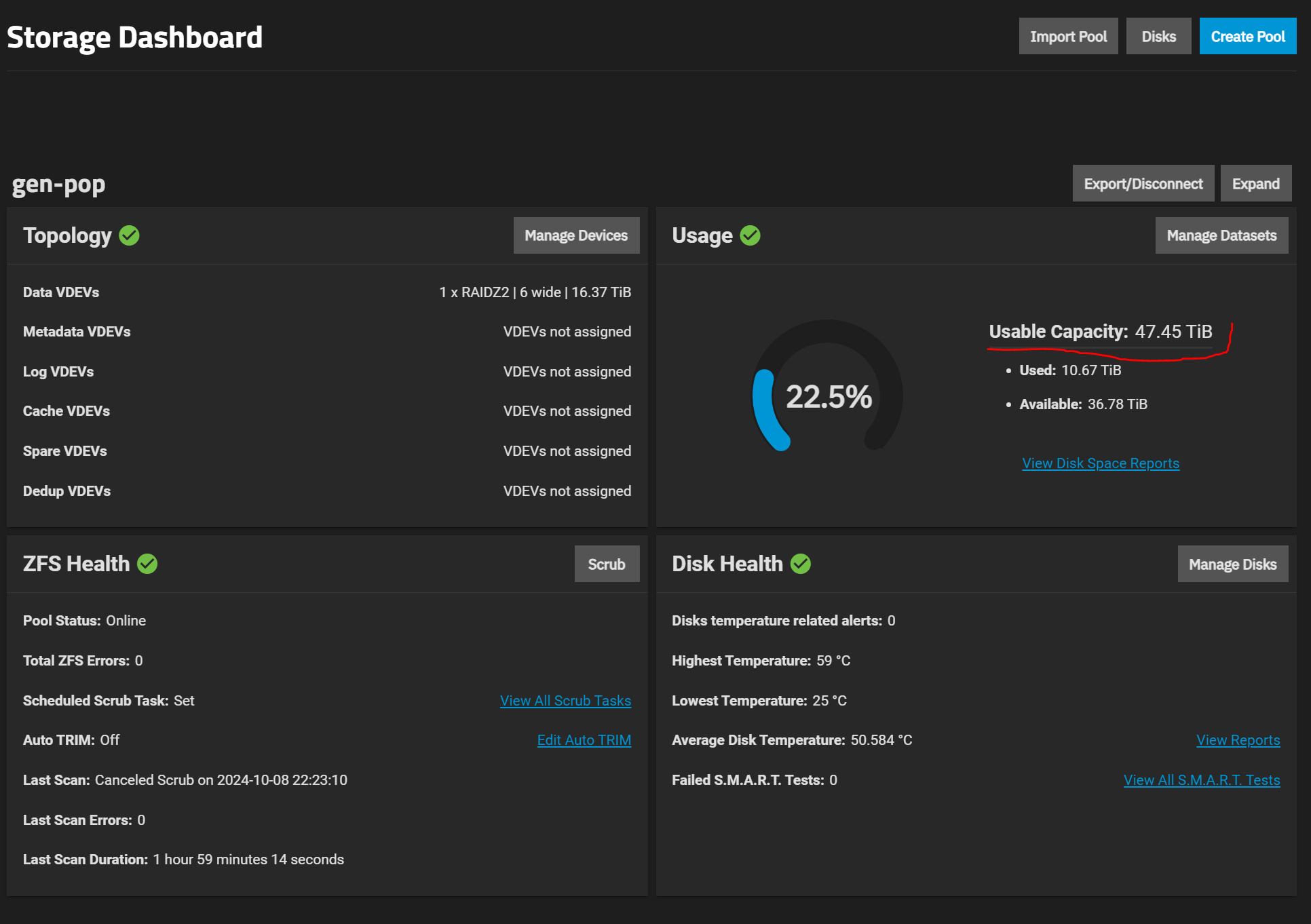
Task: Open View Reports for disk temperature
Action: click(1238, 740)
